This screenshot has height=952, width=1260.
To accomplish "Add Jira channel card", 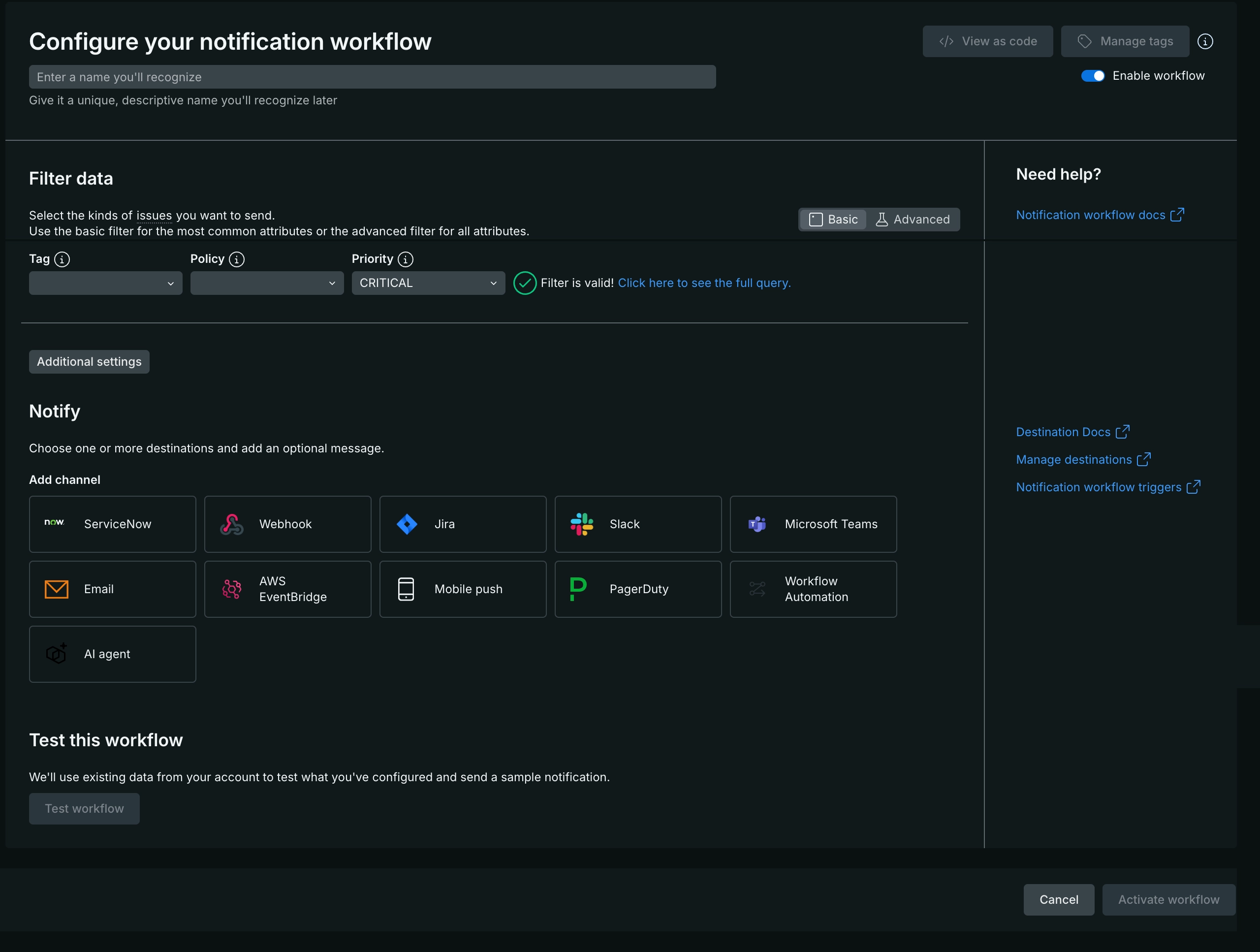I will coord(463,524).
